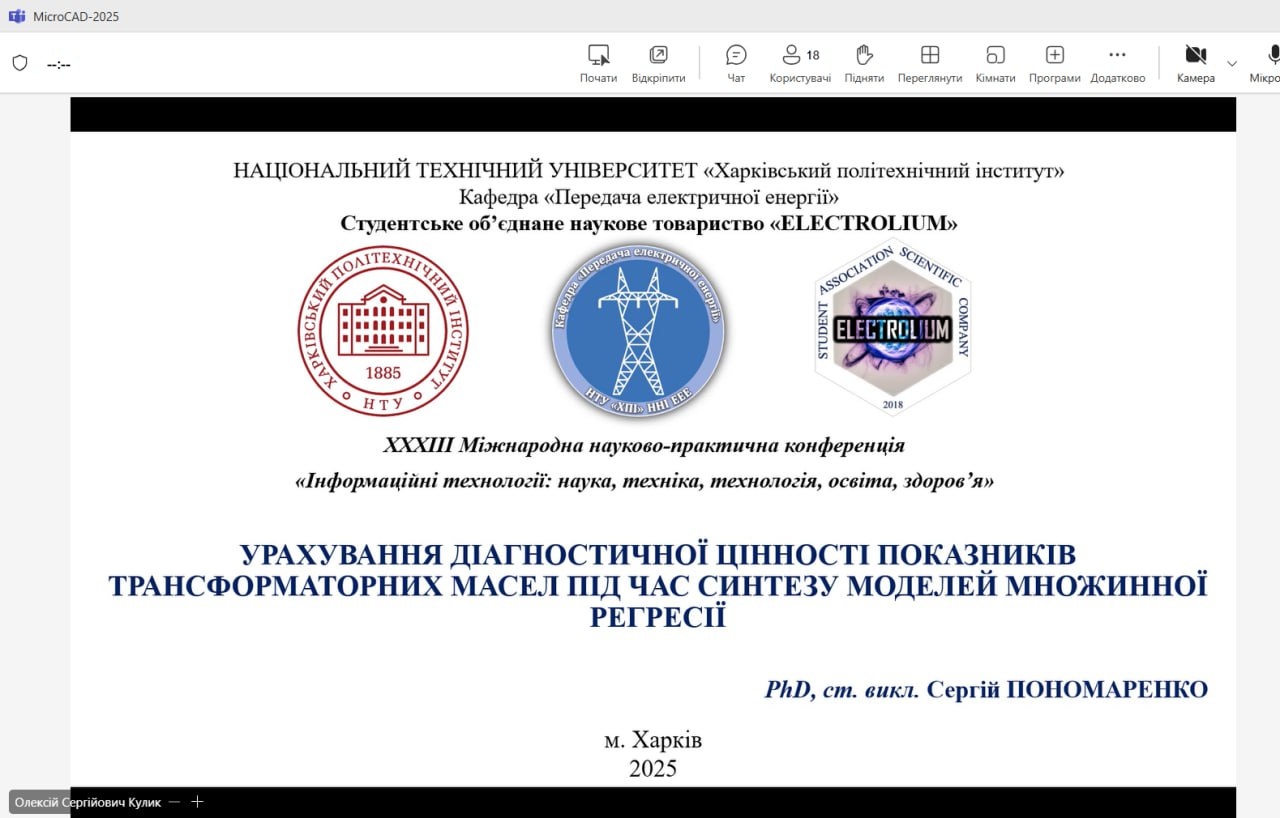Viewport: 1280px width, 818px height.
Task: Open the Чат (Chat) panel
Action: pyautogui.click(x=736, y=64)
